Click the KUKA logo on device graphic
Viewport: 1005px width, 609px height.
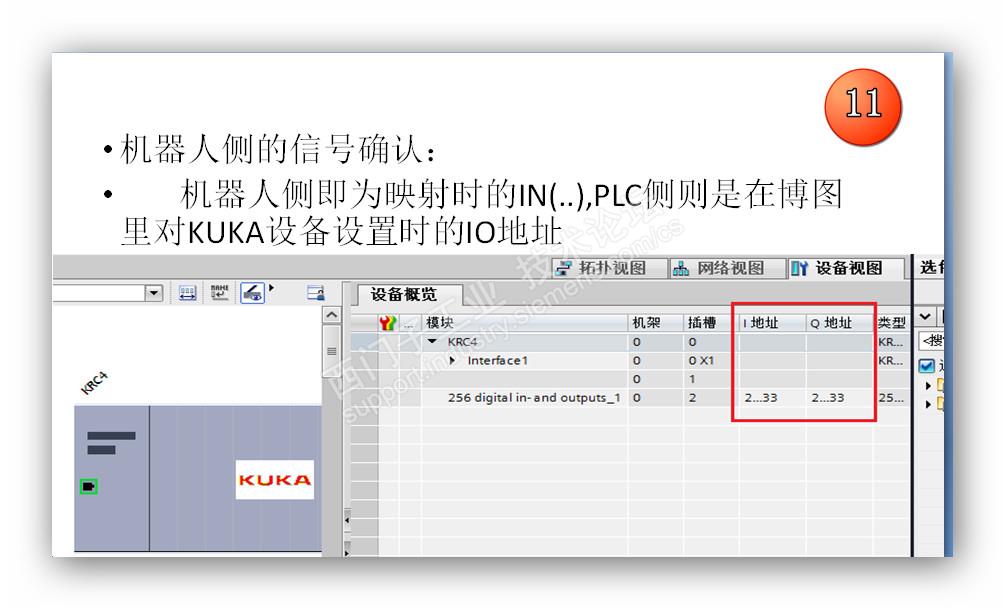(x=274, y=480)
